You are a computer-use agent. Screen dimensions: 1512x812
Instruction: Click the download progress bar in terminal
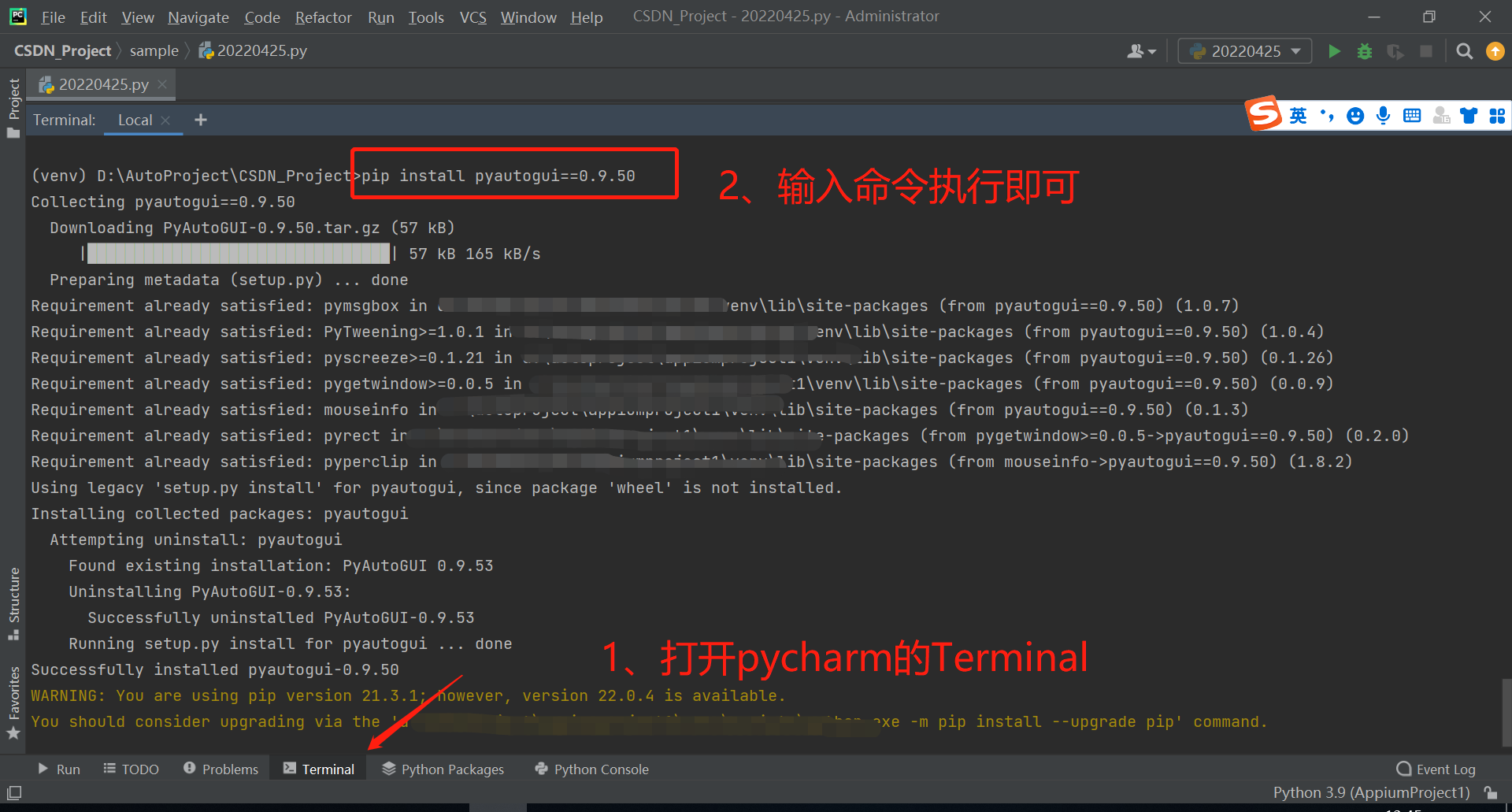pos(238,253)
